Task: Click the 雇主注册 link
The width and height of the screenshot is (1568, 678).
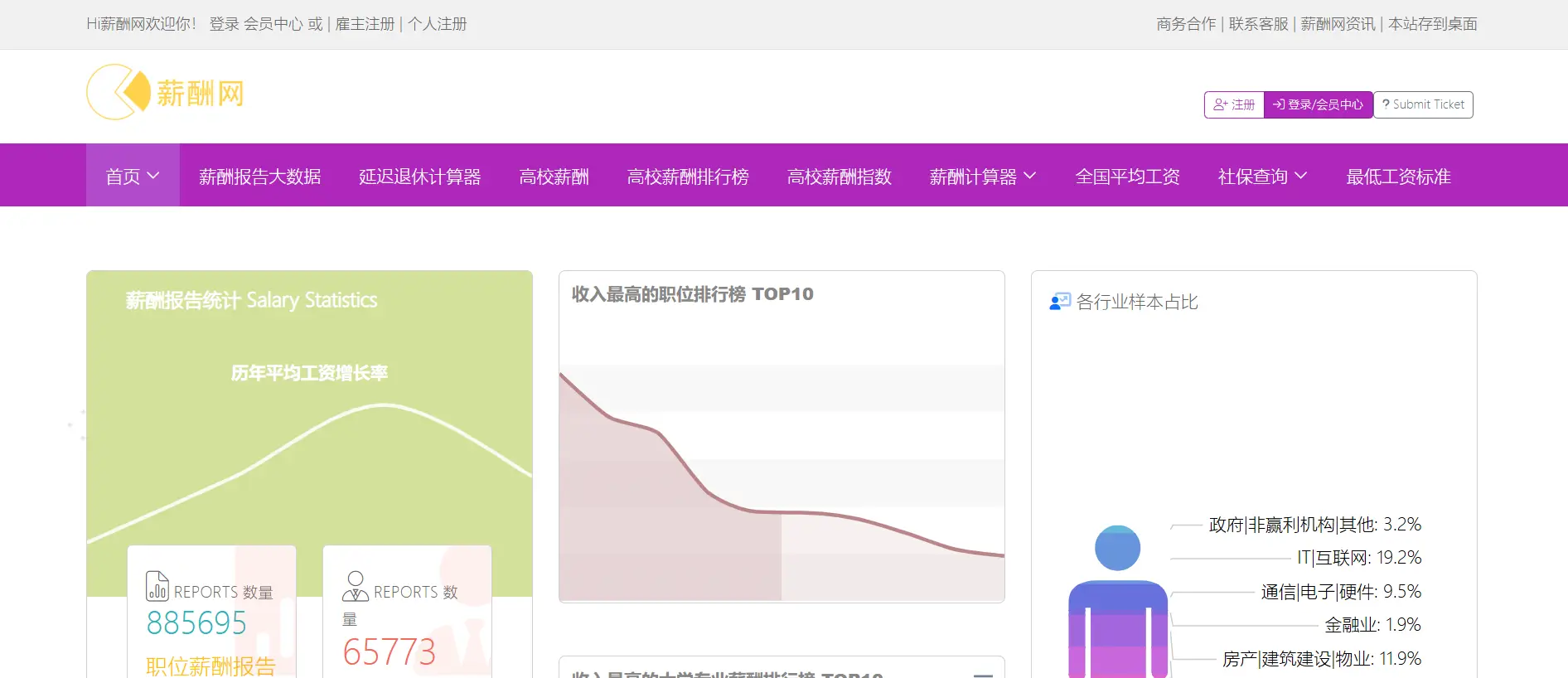Action: point(365,24)
